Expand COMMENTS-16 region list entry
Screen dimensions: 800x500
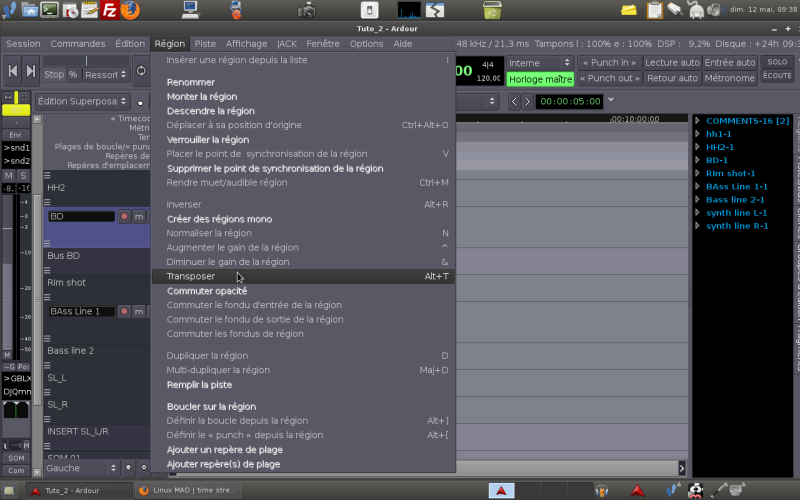697,121
